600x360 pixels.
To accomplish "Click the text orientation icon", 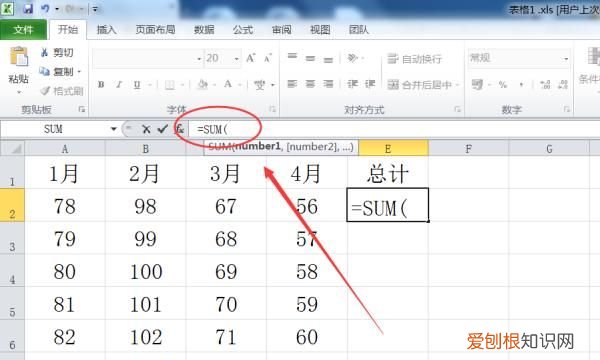I will tap(352, 58).
